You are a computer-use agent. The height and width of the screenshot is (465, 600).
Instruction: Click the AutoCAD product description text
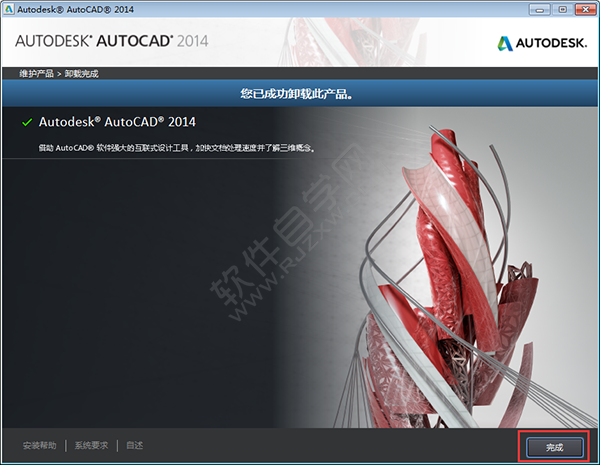pyautogui.click(x=177, y=148)
